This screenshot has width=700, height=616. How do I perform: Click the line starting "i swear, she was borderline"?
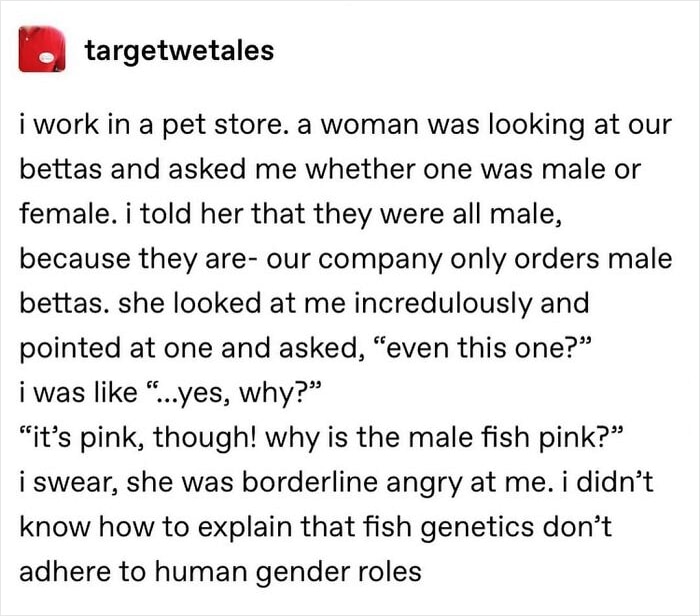click(x=336, y=483)
